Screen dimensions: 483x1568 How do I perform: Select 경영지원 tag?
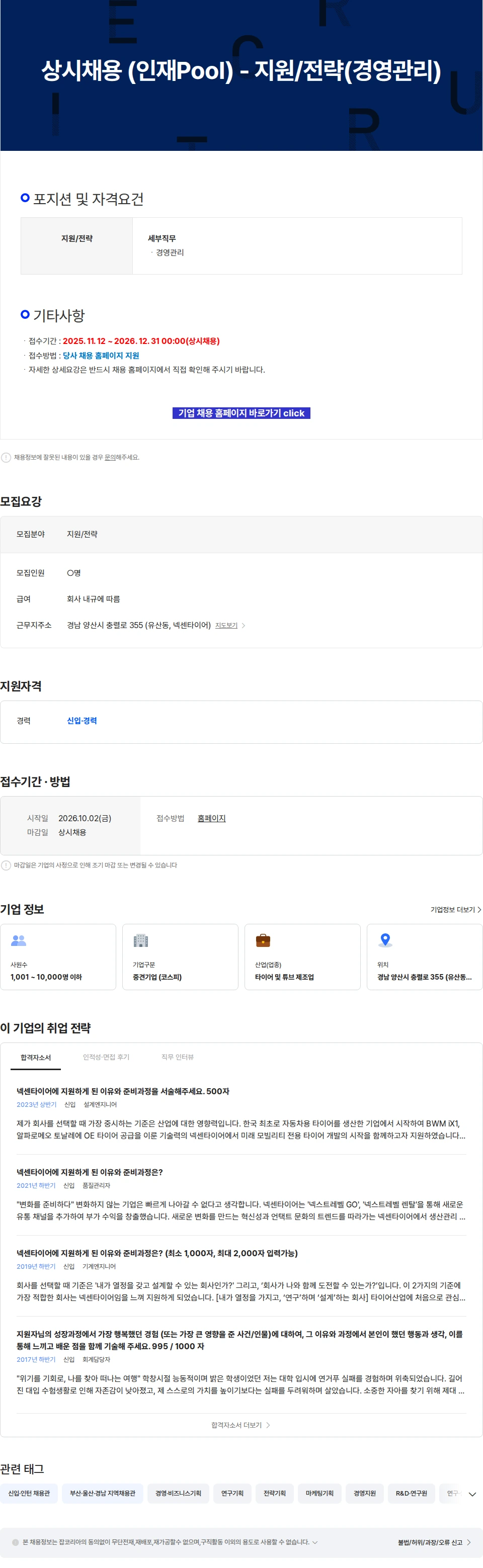point(365,1493)
